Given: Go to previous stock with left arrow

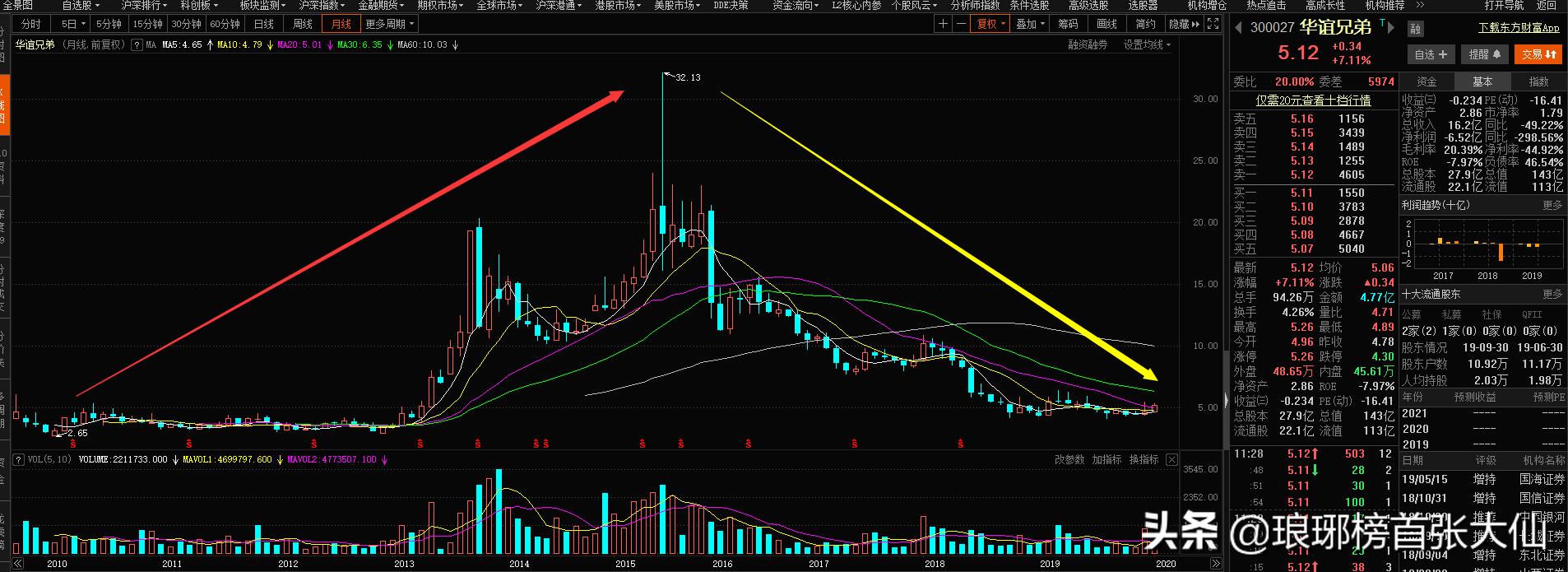Looking at the screenshot, I should pyautogui.click(x=1238, y=27).
